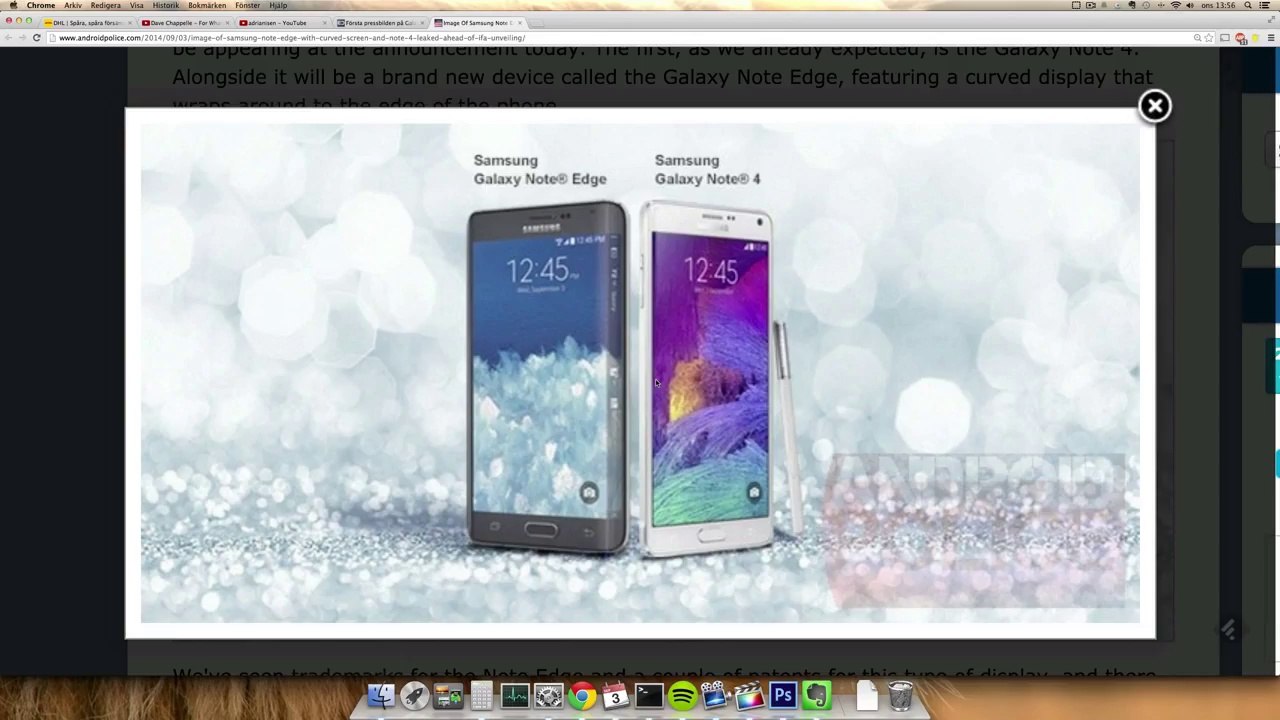Open Spotify from the dock

682,696
